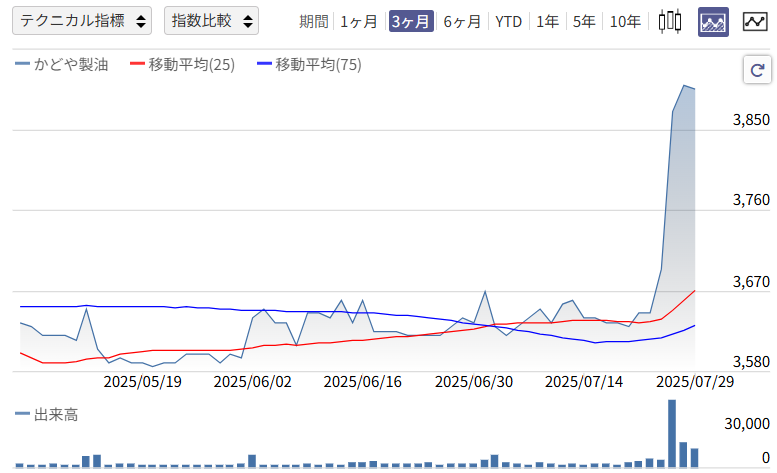The width and height of the screenshot is (777, 473).
Task: Click the chart reload icon
Action: [757, 70]
